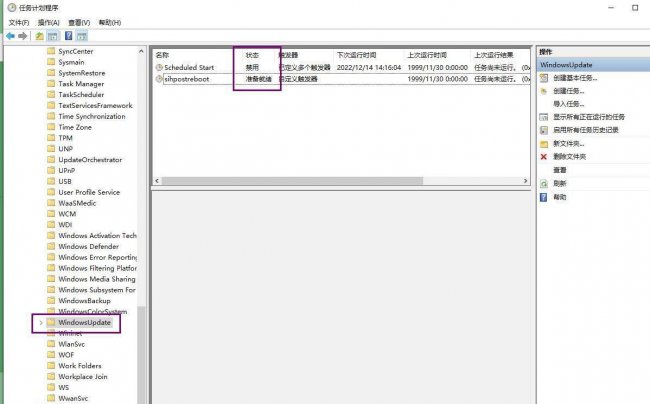Expand the WindowsUpdate tree node chevron
This screenshot has height=404, width=650.
41,322
